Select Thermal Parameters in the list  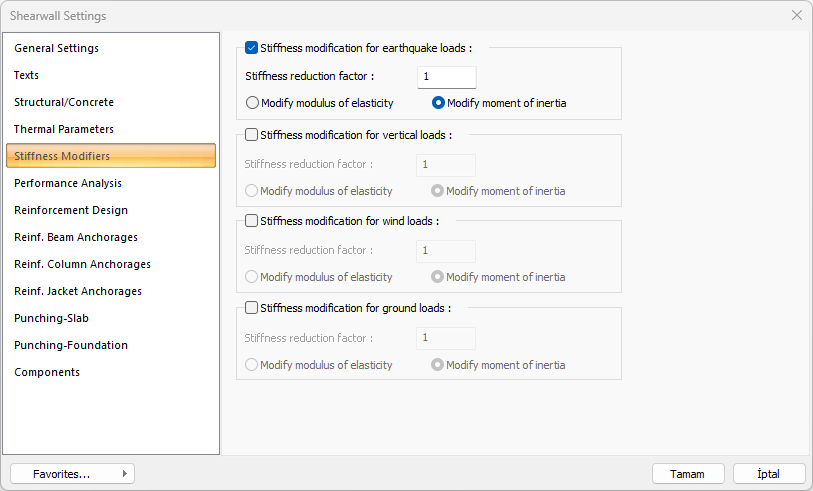click(64, 129)
